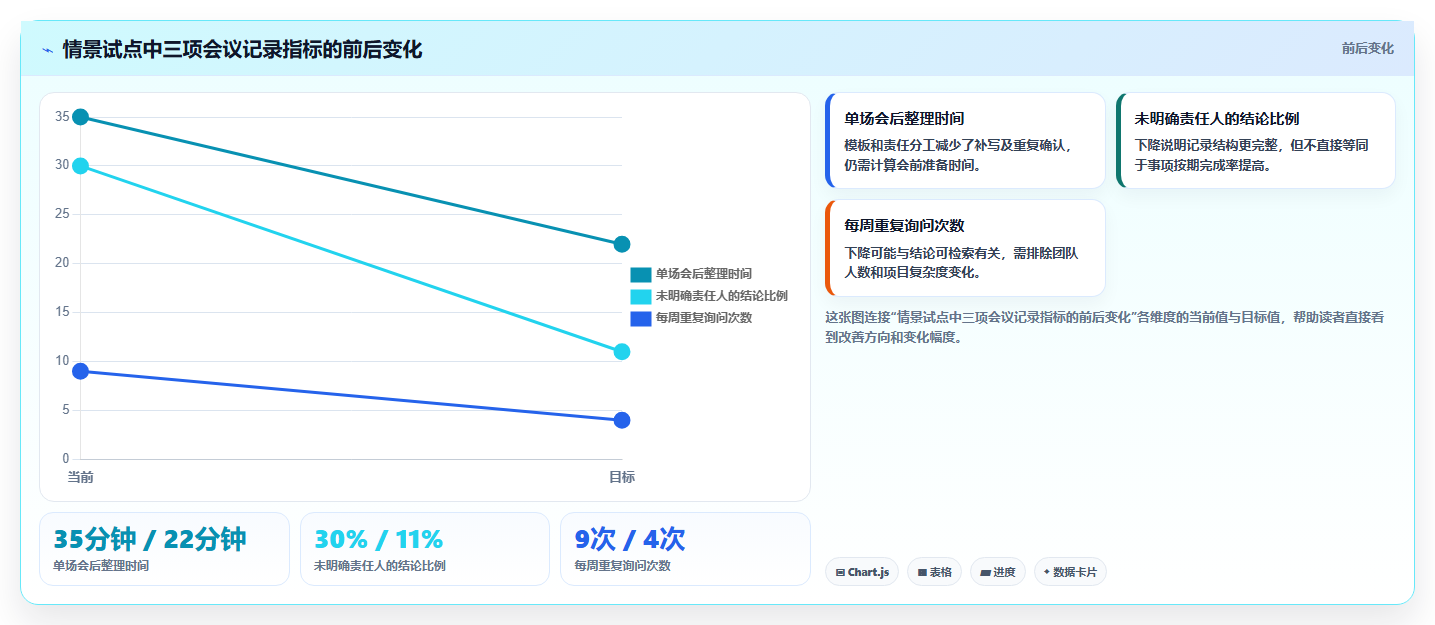The image size is (1435, 625).
Task: Click the 每周重复询问次数 caption under 9次
Action: [x=622, y=566]
